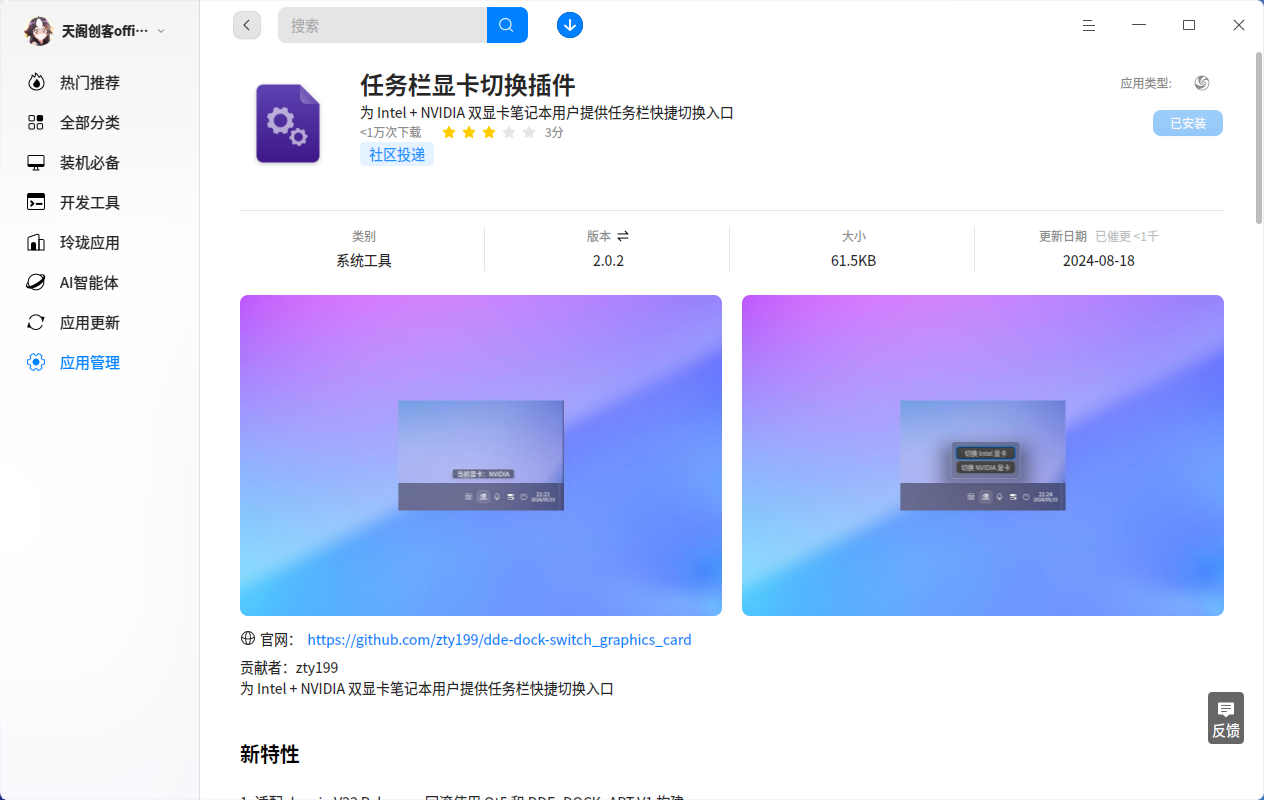Screen dimensions: 1264x800
Task: Click the user avatar picture
Action: point(38,31)
